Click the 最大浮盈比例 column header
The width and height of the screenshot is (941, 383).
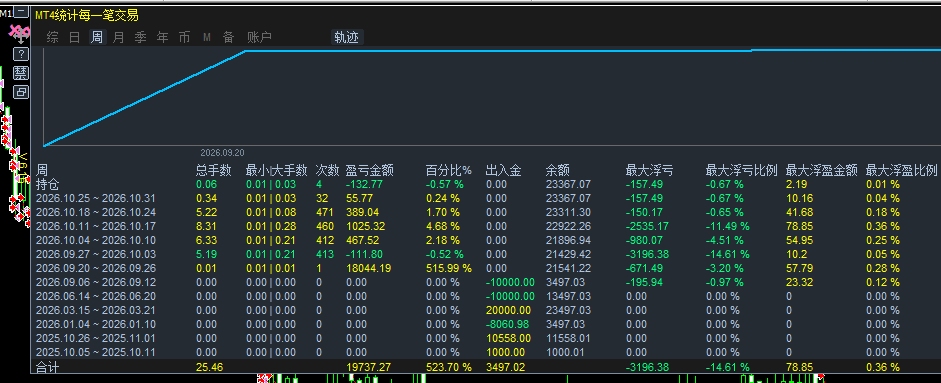point(901,170)
